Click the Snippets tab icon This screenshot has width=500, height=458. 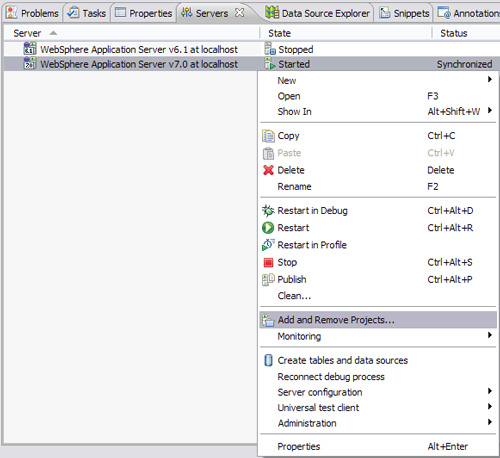(x=385, y=13)
